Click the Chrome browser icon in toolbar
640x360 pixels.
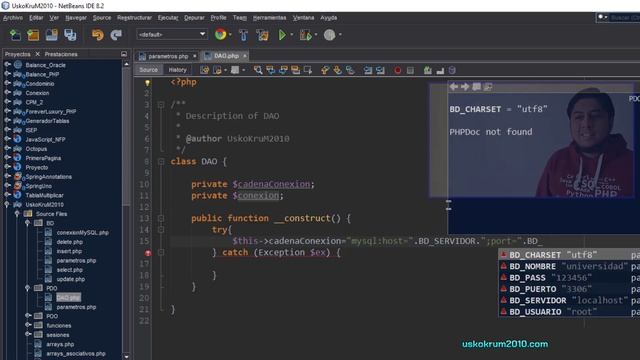(x=220, y=35)
